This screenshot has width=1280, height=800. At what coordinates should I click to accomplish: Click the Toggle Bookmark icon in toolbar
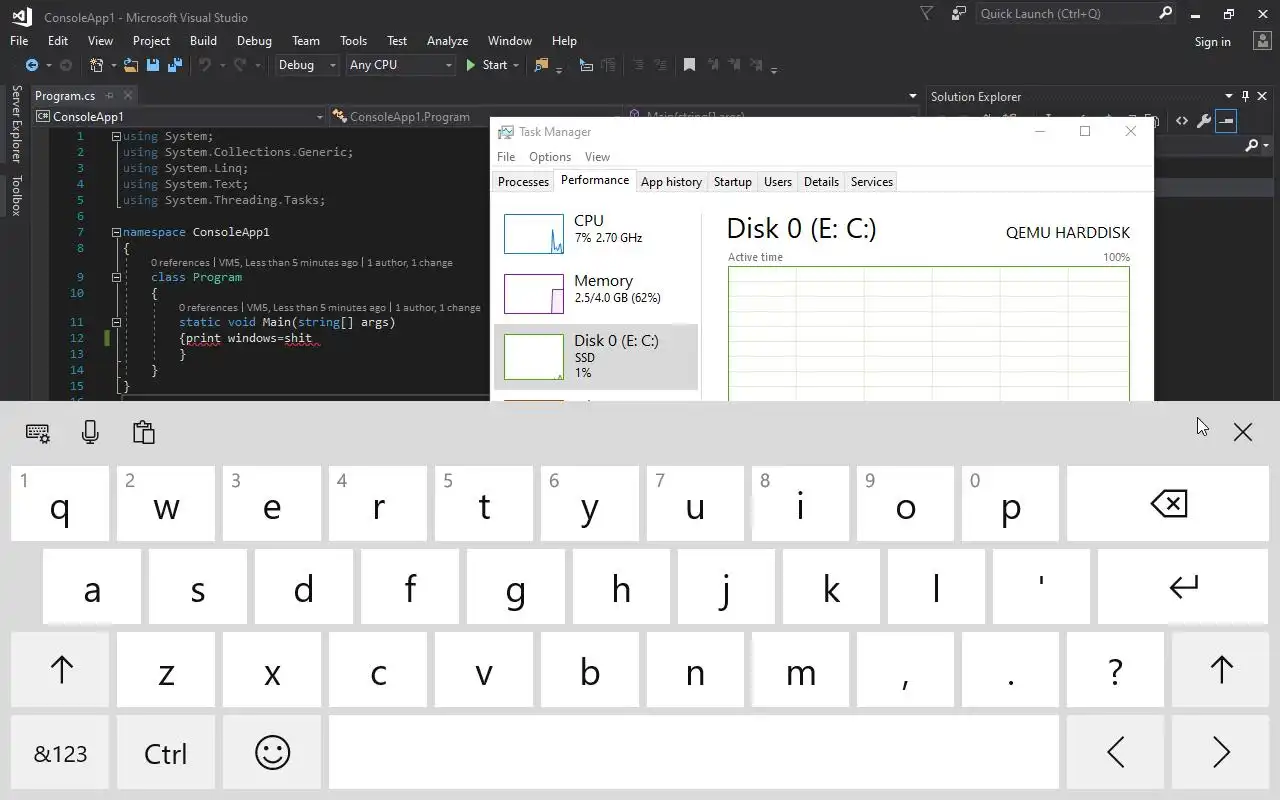click(689, 65)
